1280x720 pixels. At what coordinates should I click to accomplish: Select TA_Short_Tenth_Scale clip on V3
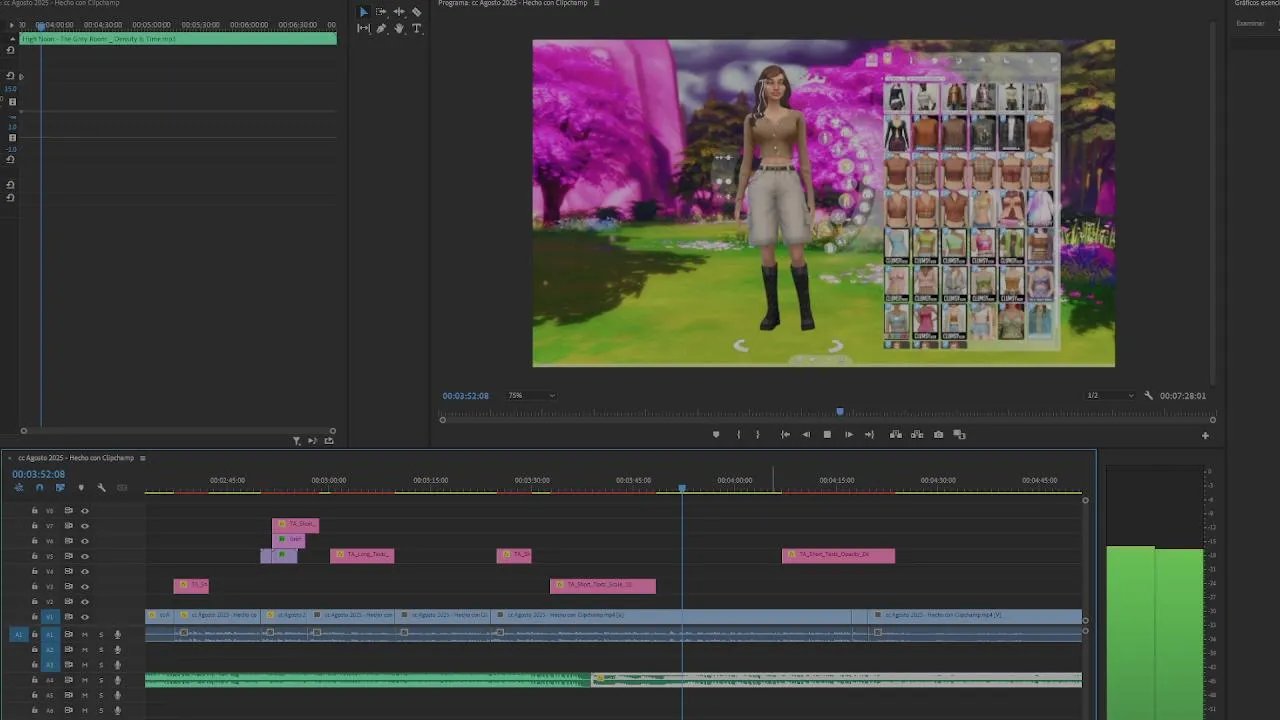[x=603, y=586]
